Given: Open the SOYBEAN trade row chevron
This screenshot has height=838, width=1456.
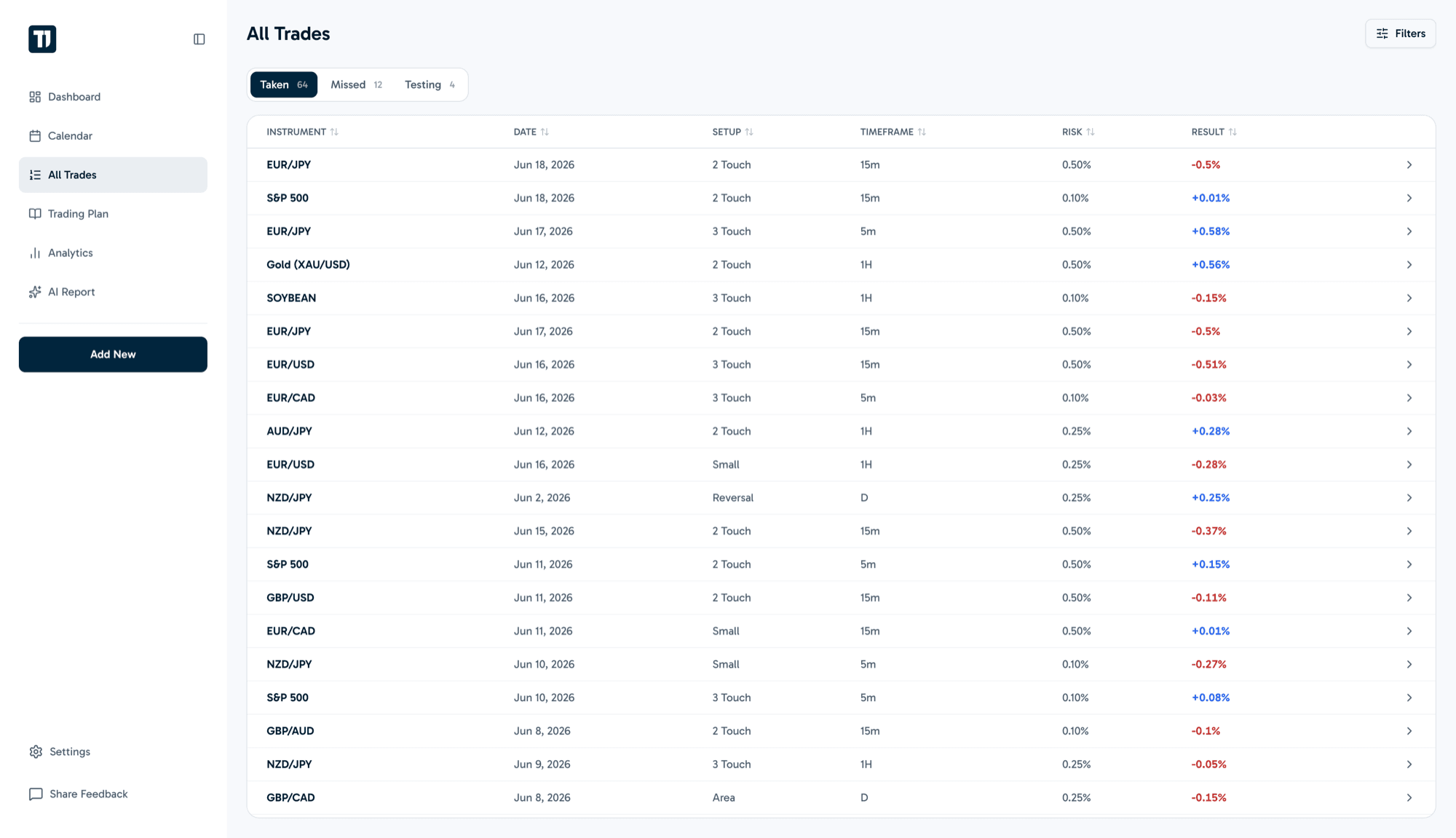Looking at the screenshot, I should point(1409,298).
